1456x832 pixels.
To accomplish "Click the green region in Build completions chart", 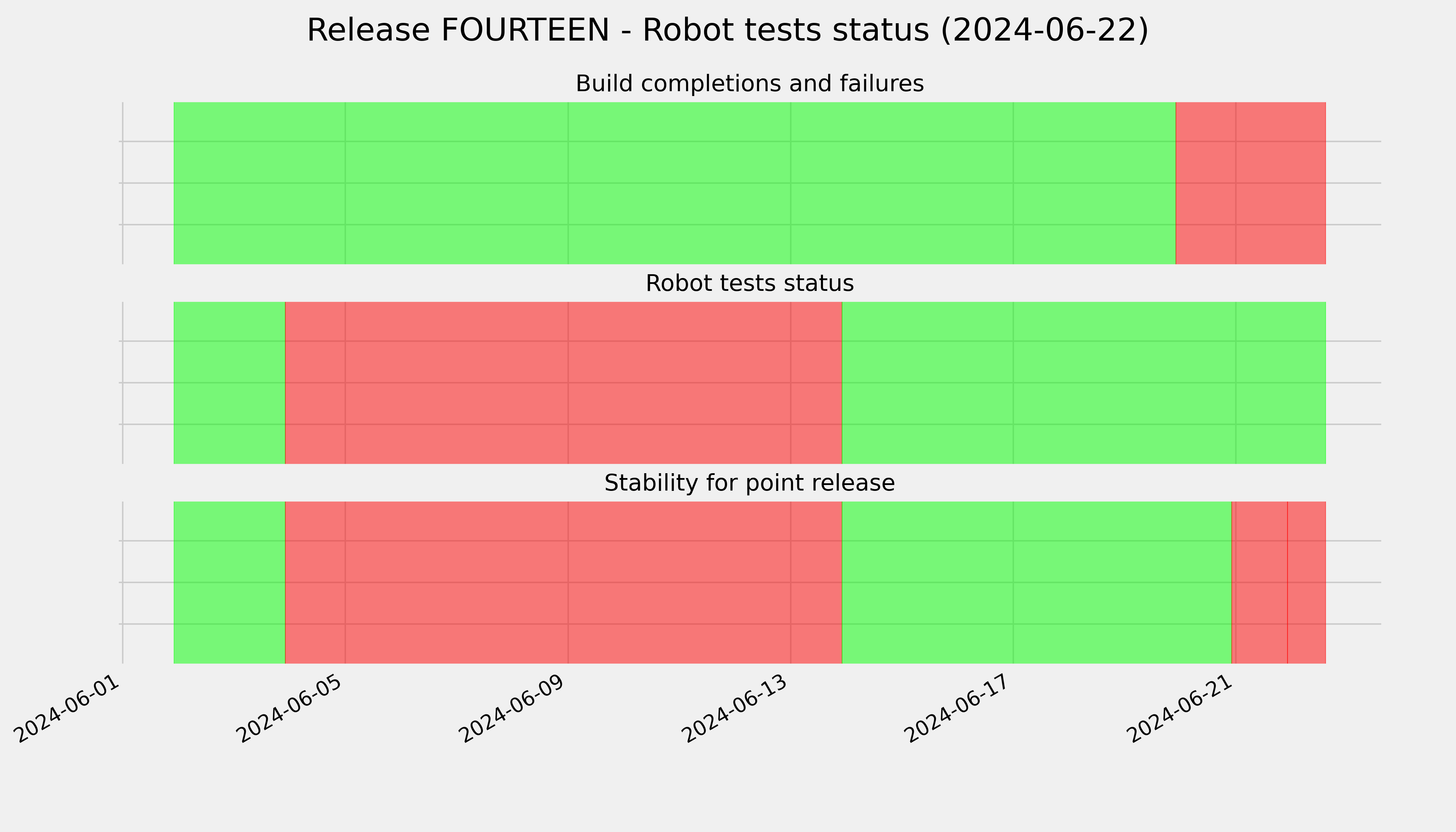I will pyautogui.click(x=674, y=183).
